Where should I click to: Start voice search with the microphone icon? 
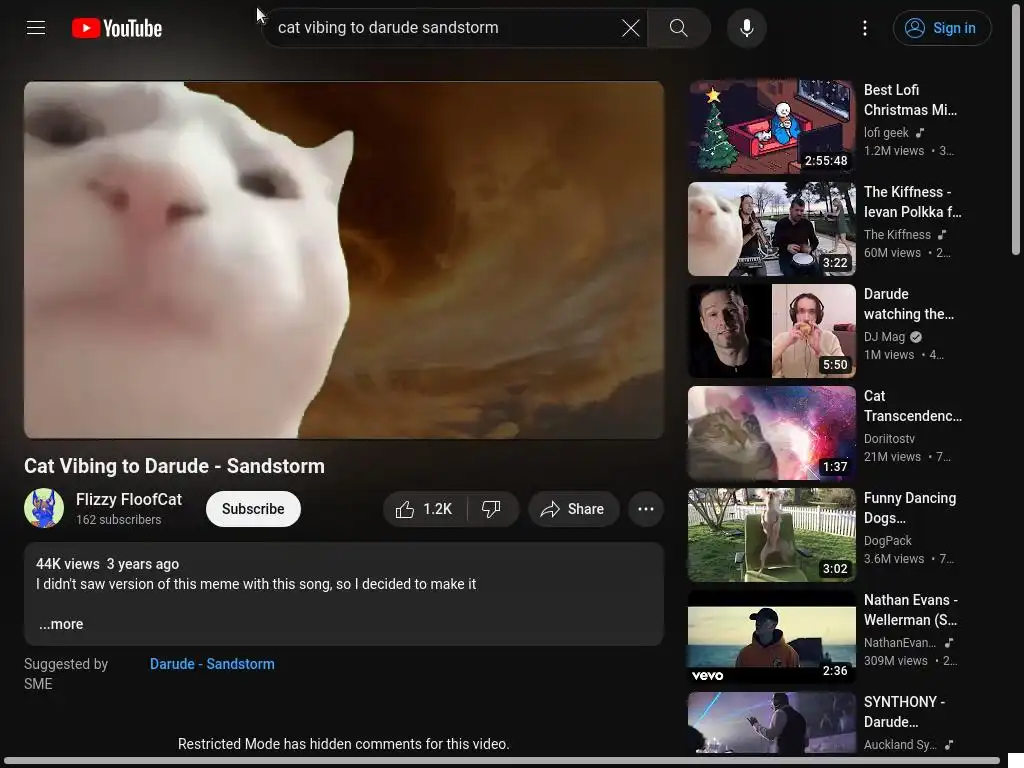(746, 28)
